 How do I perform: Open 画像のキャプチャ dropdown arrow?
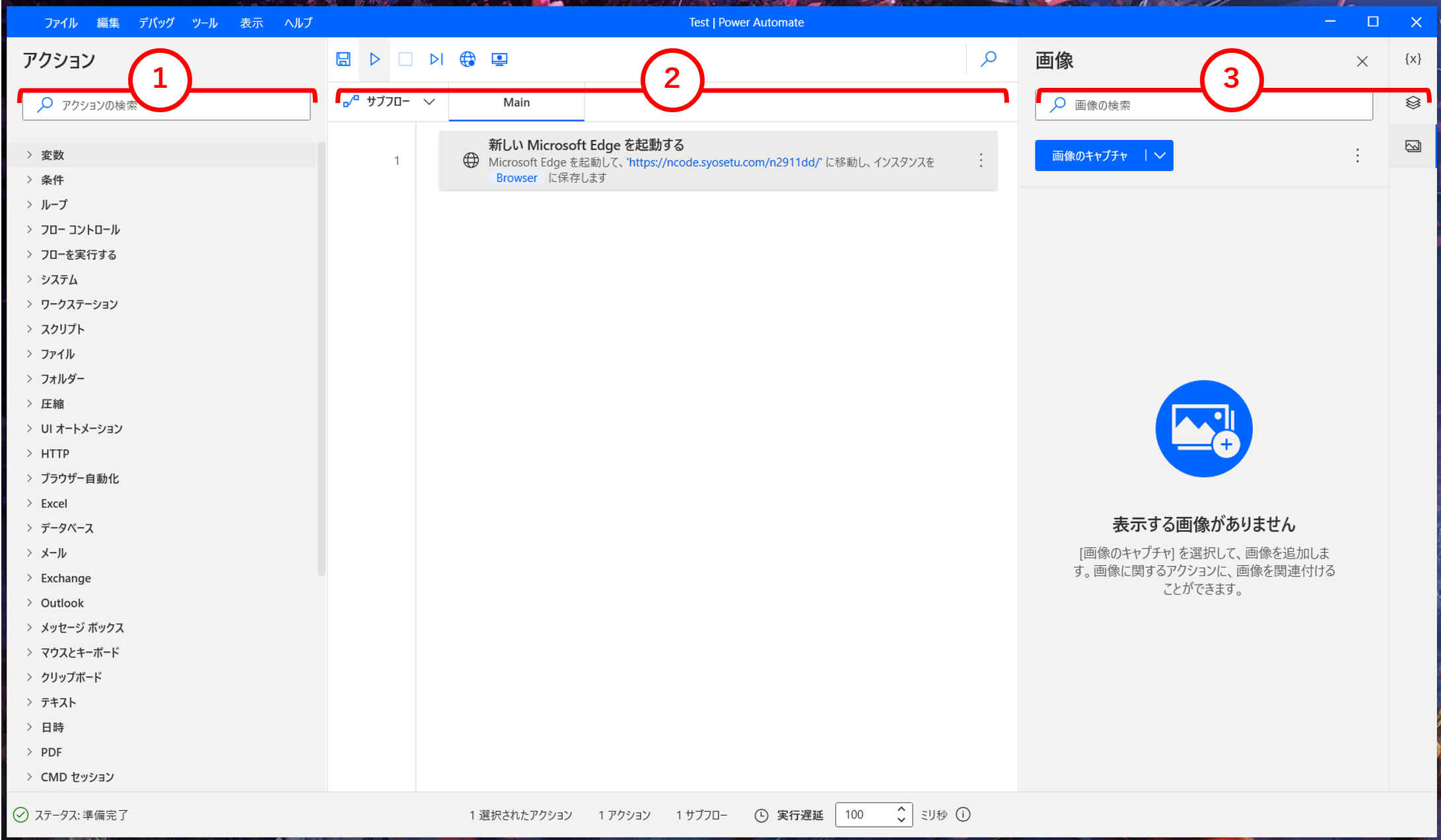tap(1160, 156)
